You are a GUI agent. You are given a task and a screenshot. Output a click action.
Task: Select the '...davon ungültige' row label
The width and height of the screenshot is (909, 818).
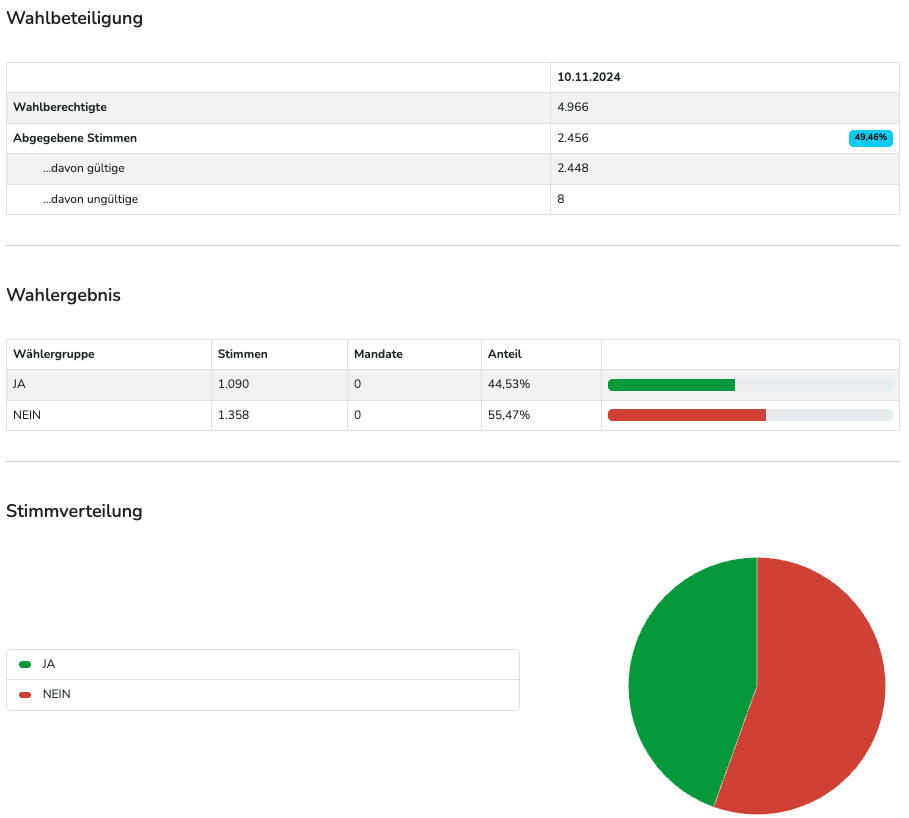tap(90, 199)
